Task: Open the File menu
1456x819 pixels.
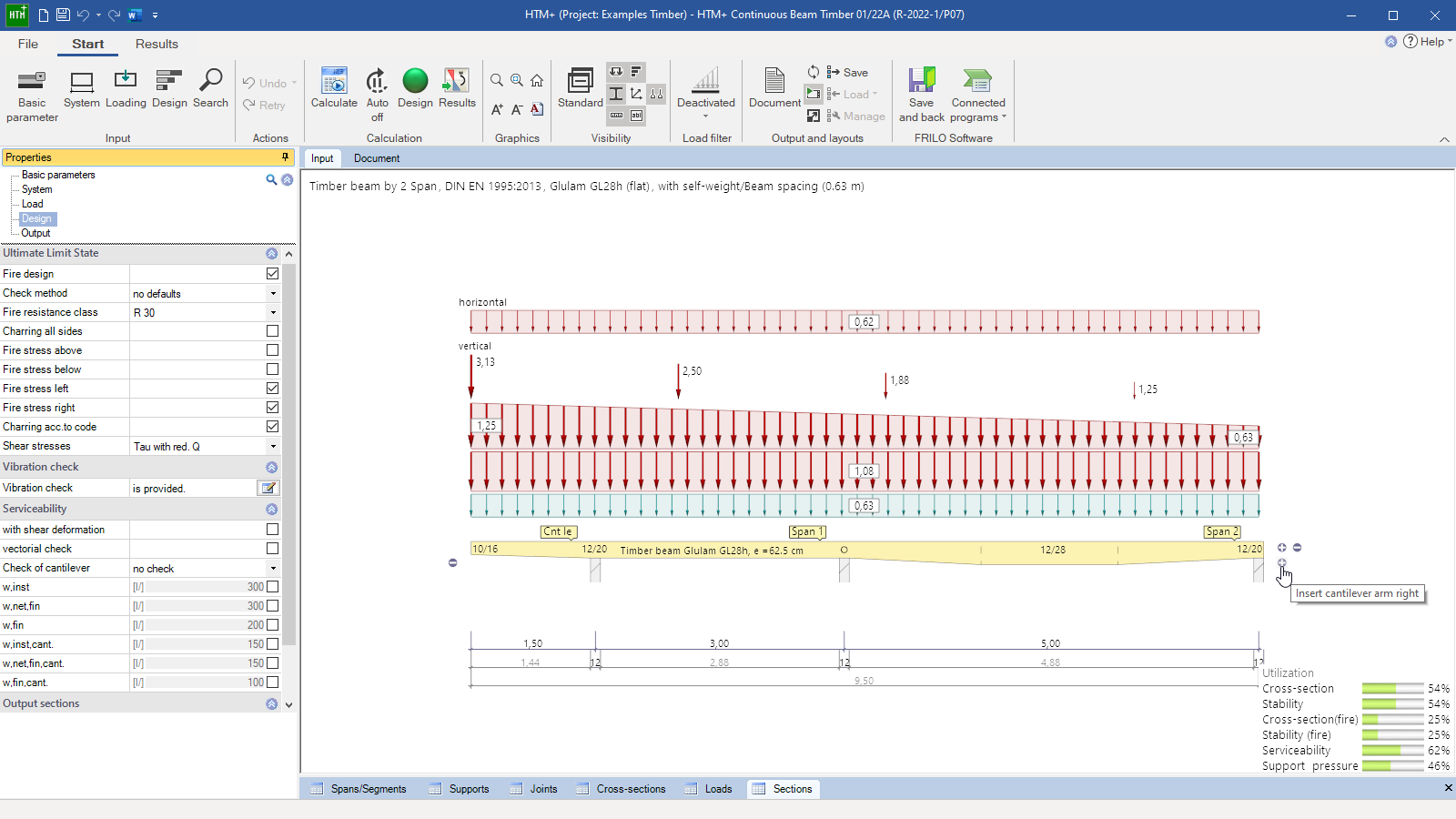Action: (28, 44)
